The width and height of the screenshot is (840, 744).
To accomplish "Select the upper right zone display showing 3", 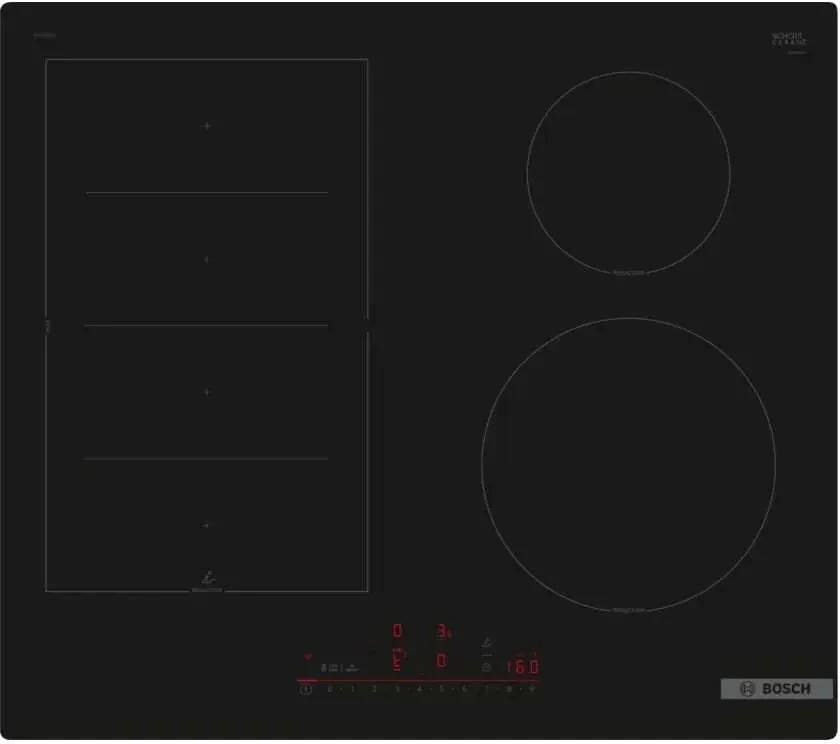I will pyautogui.click(x=442, y=631).
